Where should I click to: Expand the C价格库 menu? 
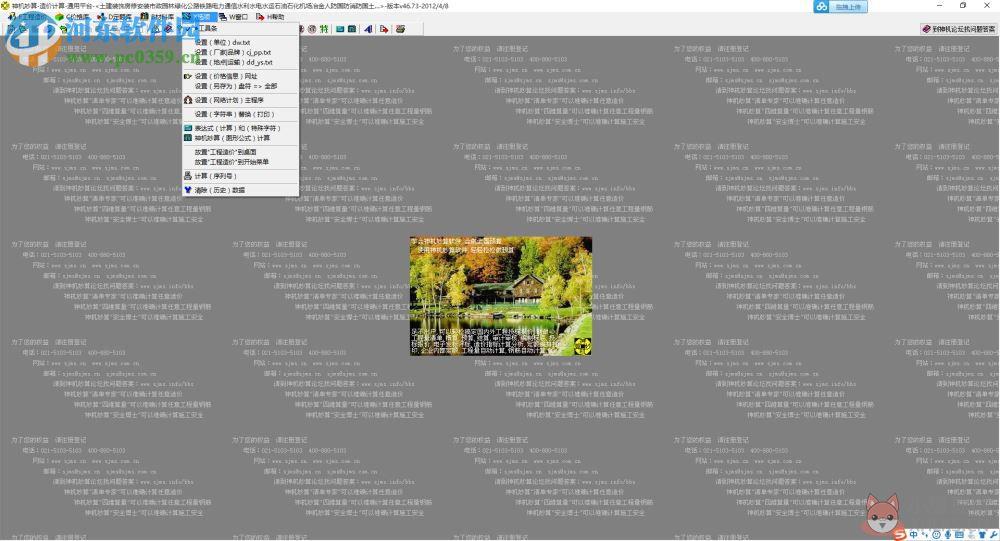(73, 17)
